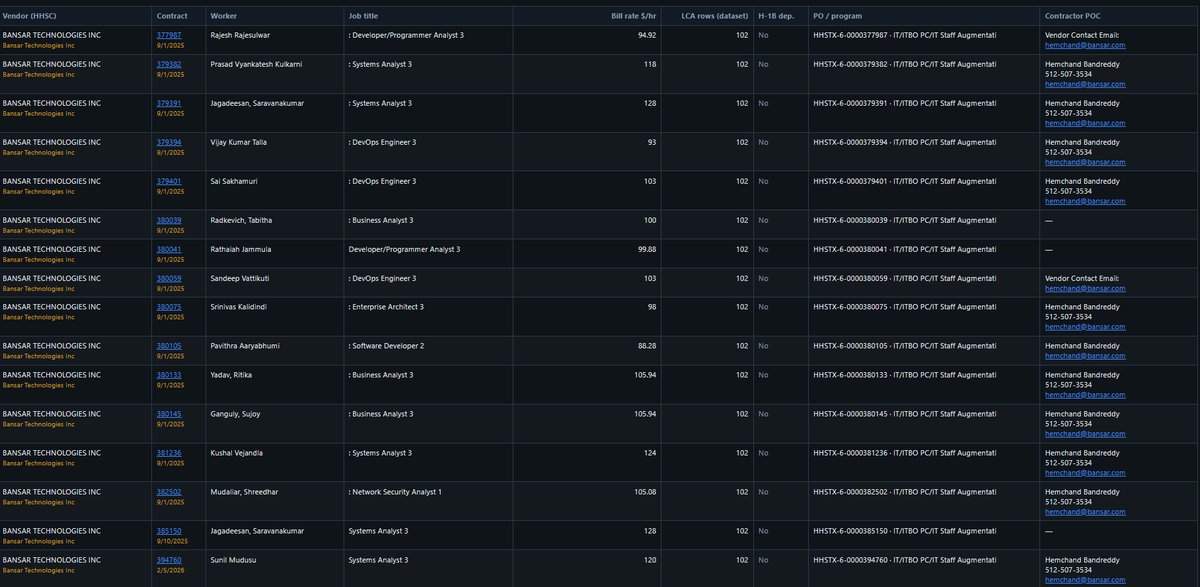Select worker name Rajesh Rajesulwar

click(x=243, y=35)
